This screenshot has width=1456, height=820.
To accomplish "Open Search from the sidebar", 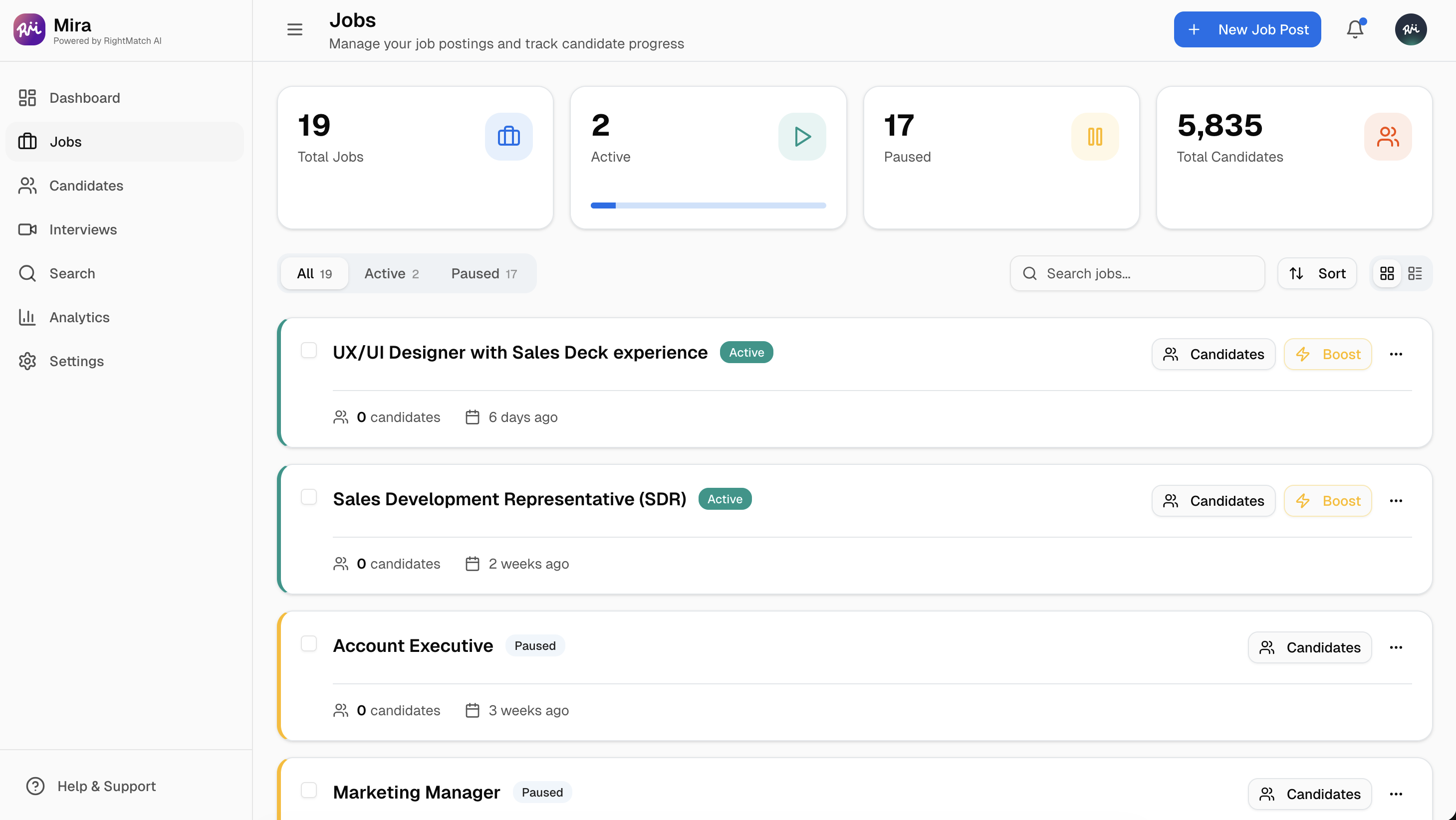I will [72, 273].
